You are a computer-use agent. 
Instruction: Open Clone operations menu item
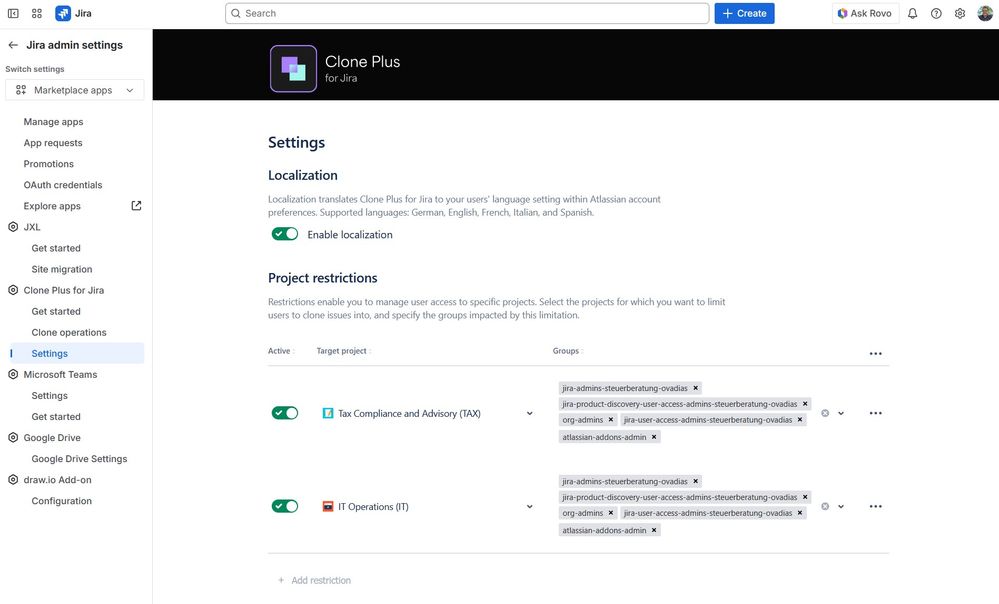(69, 333)
